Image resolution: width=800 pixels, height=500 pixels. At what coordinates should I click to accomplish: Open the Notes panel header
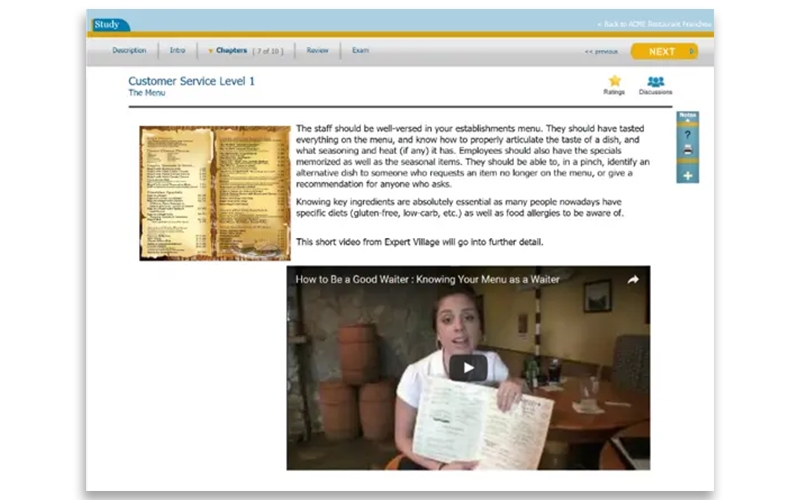[687, 116]
